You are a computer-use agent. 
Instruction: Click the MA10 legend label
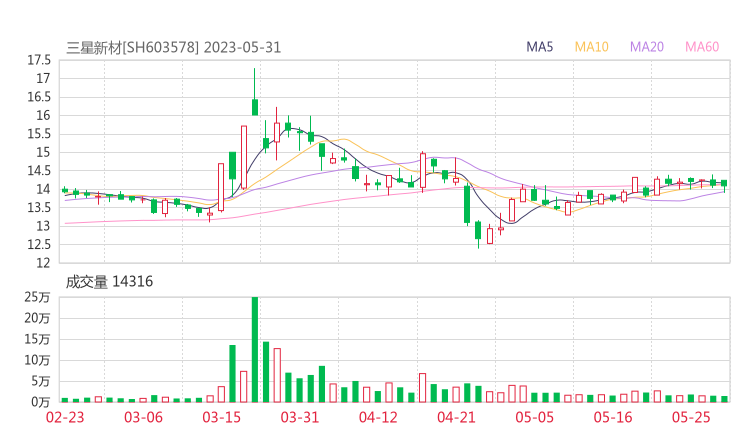[x=591, y=47]
